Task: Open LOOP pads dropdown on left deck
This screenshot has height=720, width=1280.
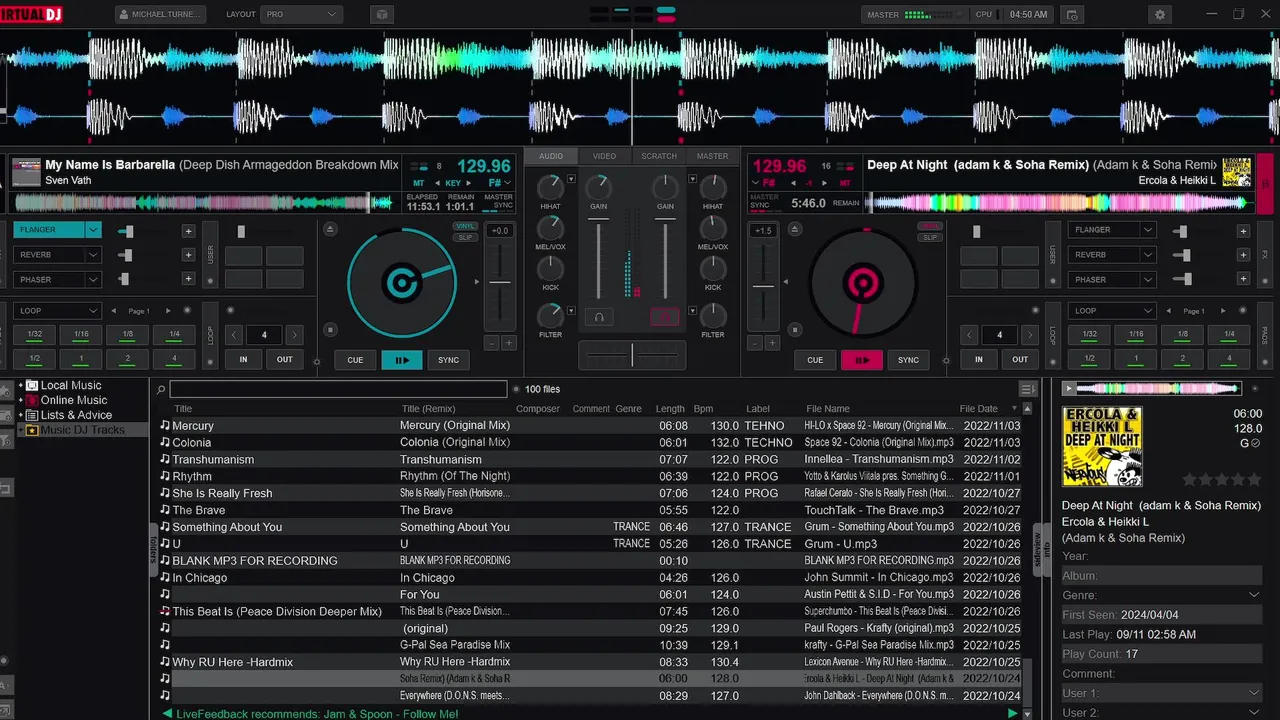Action: pyautogui.click(x=57, y=311)
